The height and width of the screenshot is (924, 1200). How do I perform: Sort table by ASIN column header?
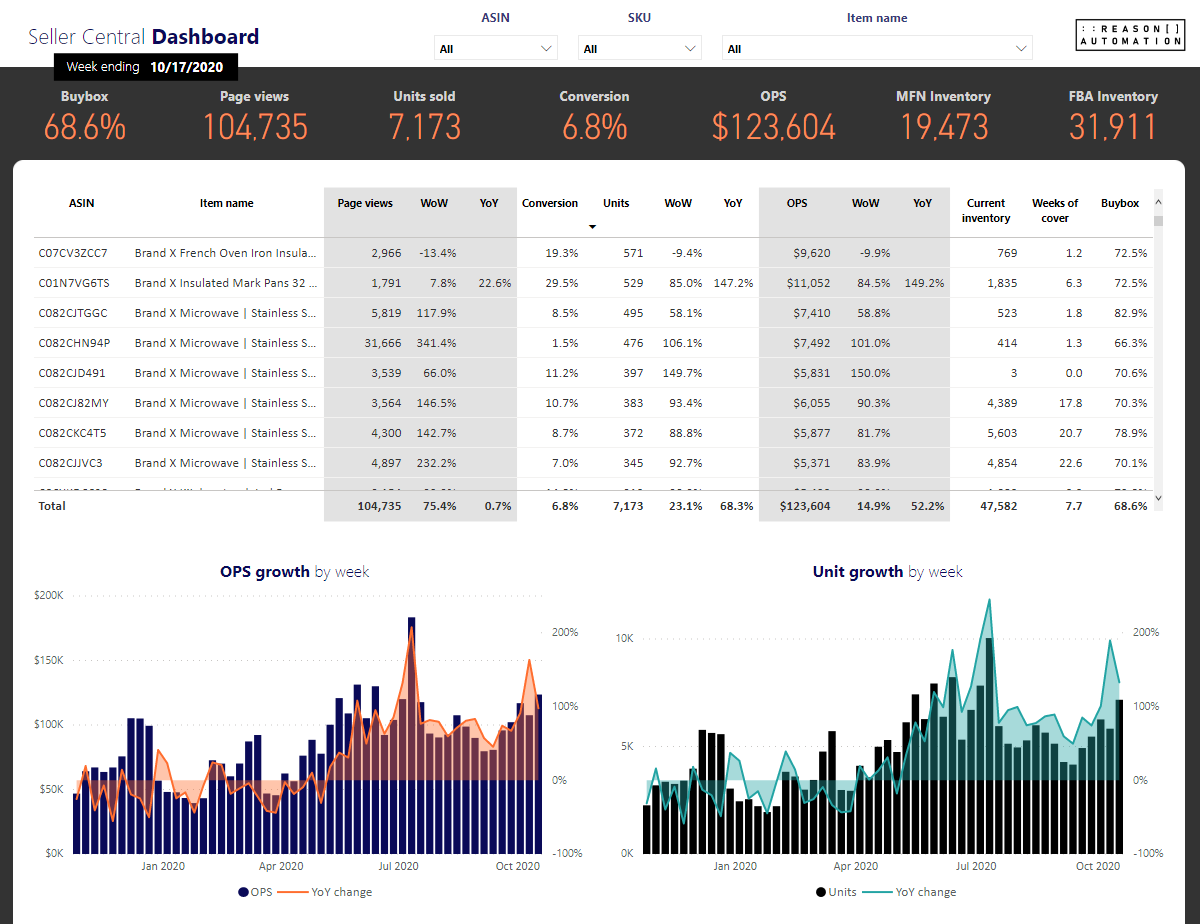point(82,203)
